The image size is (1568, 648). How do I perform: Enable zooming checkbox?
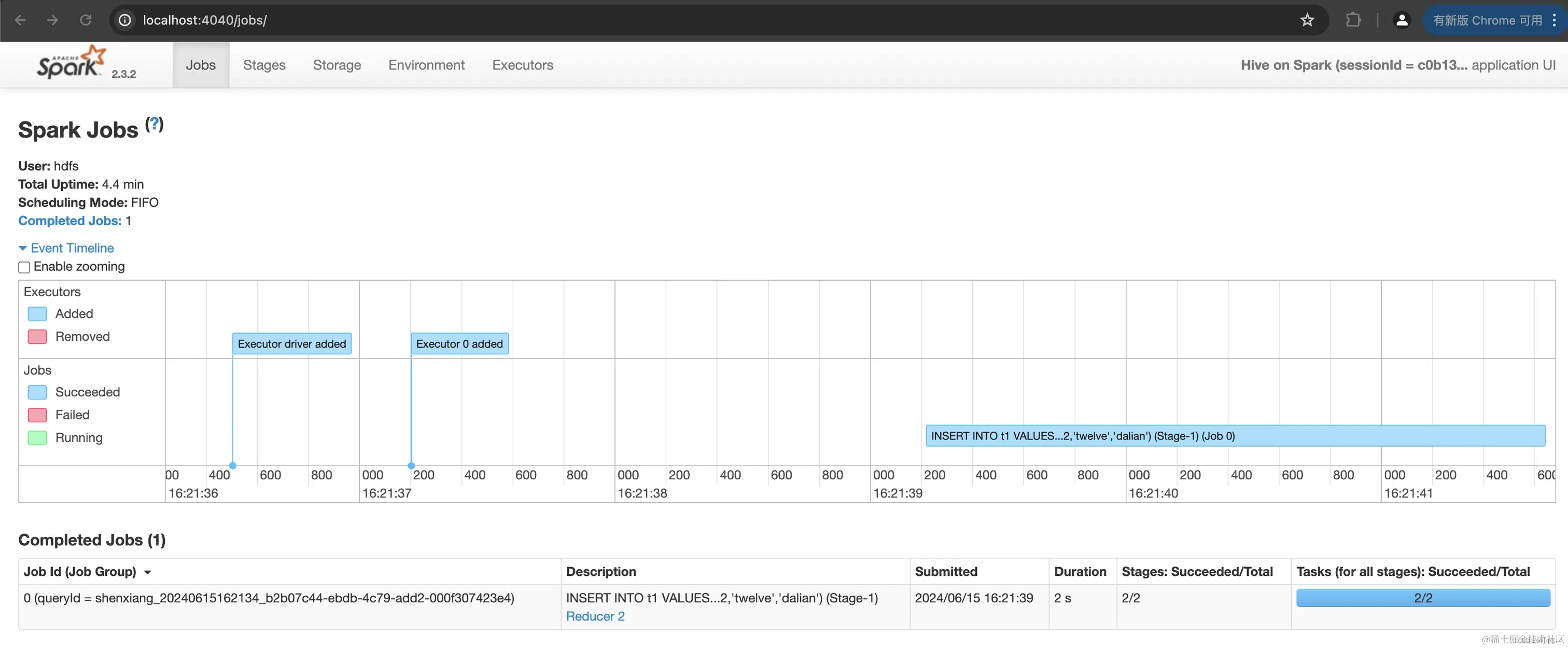pyautogui.click(x=24, y=267)
